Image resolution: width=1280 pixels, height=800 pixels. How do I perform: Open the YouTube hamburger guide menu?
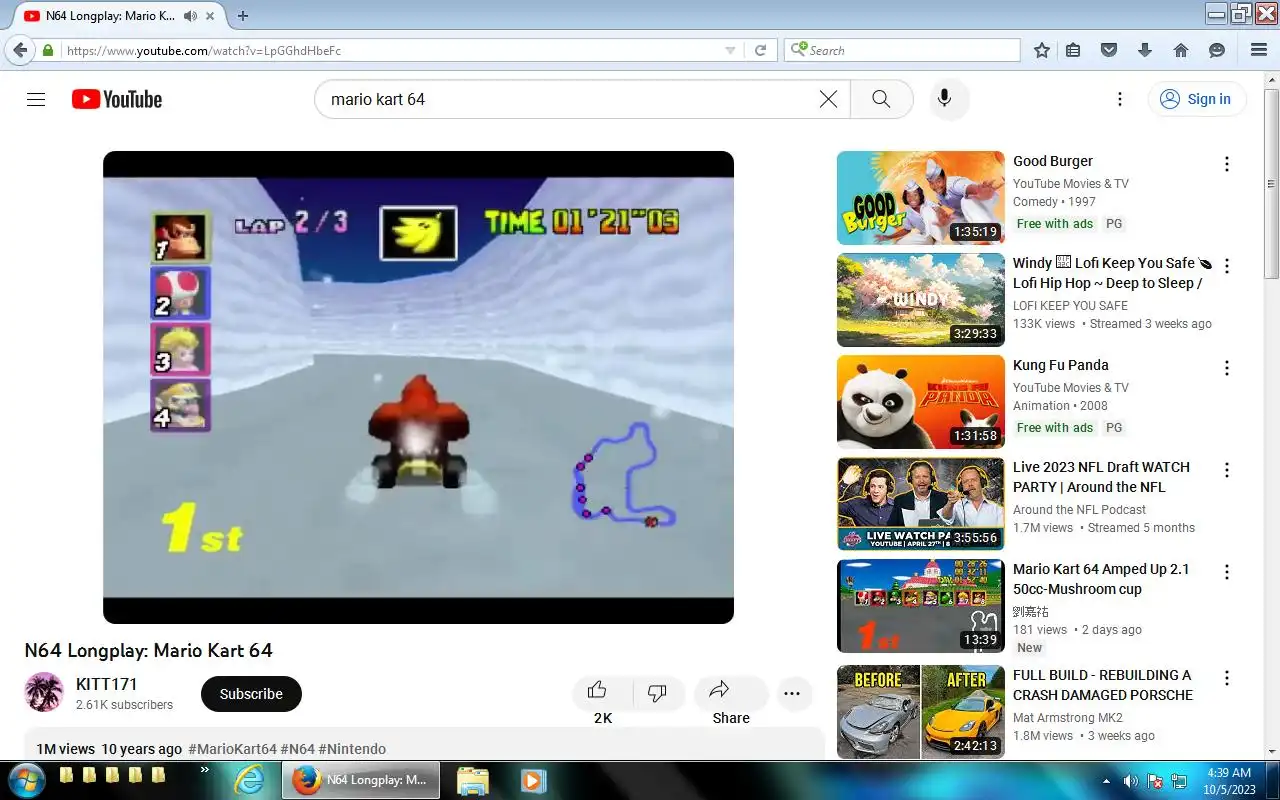click(36, 99)
